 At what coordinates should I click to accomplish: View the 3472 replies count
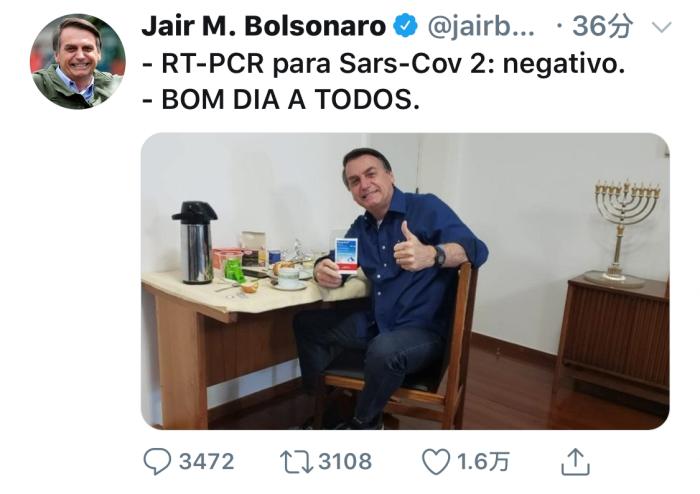tap(206, 462)
